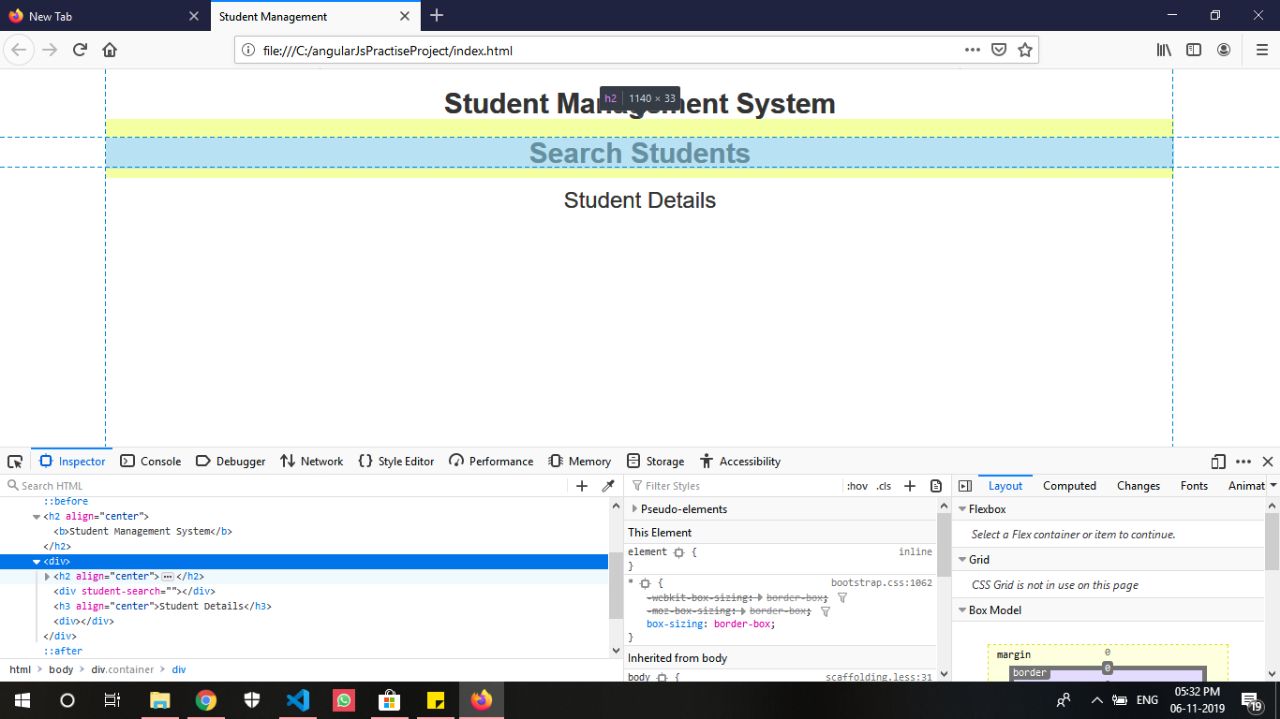Expand the Pseudo-elements section
This screenshot has width=1280, height=719.
pos(634,509)
